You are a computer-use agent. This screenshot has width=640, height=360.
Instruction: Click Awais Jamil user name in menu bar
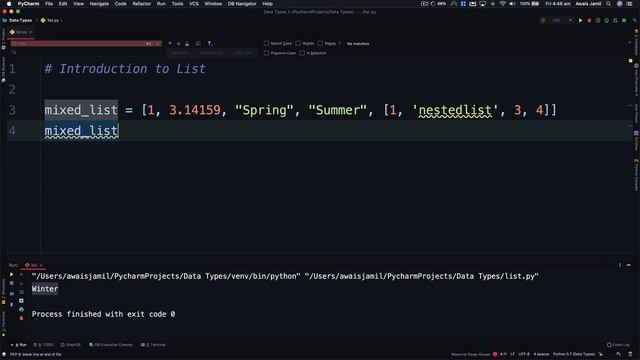(x=588, y=4)
